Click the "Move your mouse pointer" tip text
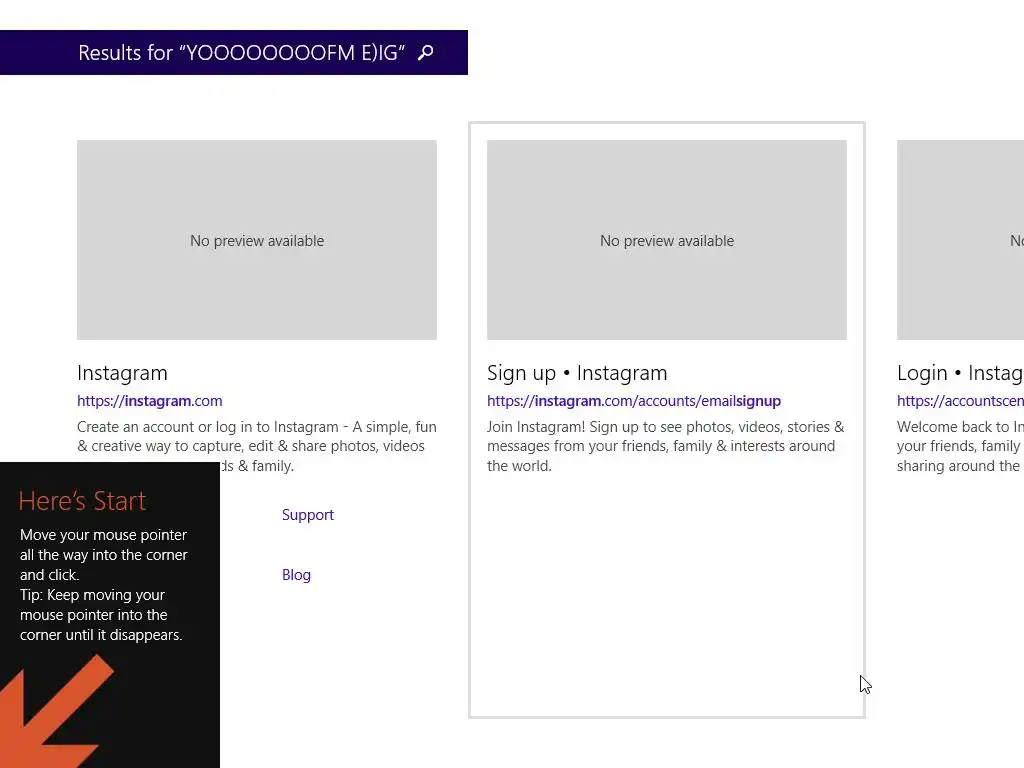The image size is (1024, 768). coord(103,554)
